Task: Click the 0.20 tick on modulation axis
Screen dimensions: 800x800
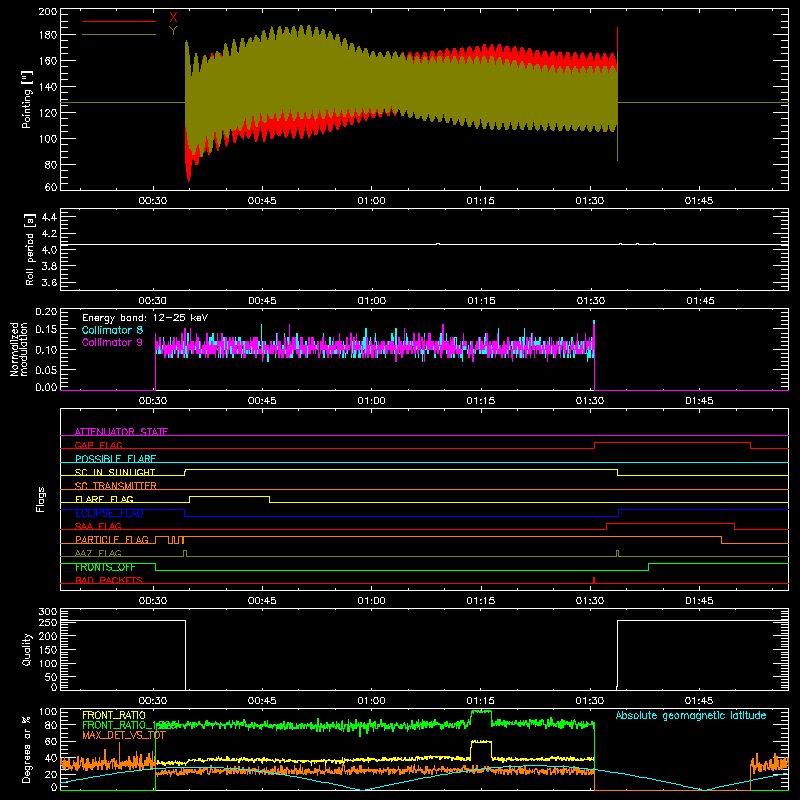Action: (x=46, y=312)
